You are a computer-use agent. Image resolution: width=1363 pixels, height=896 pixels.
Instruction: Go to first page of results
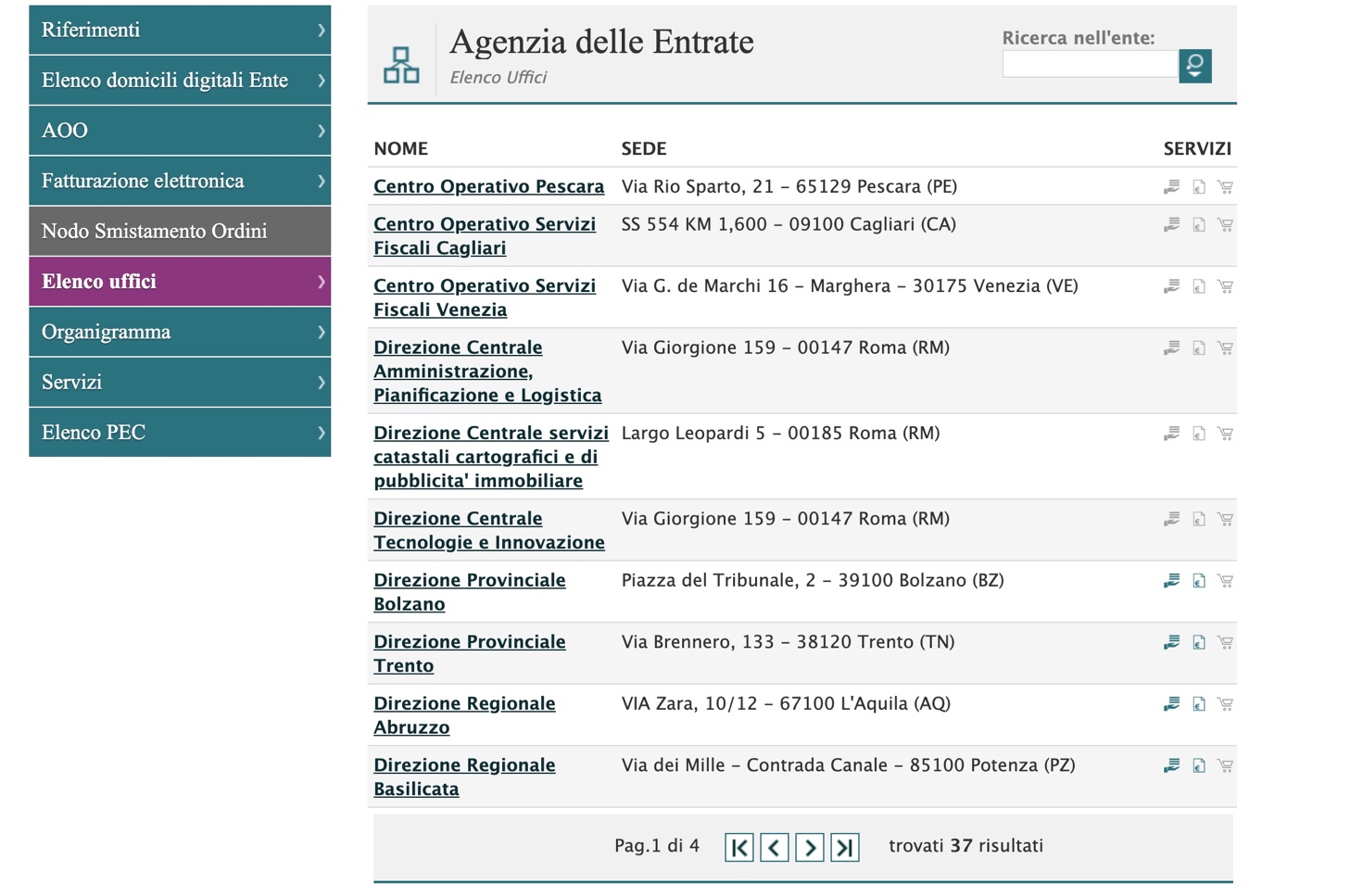click(x=738, y=847)
